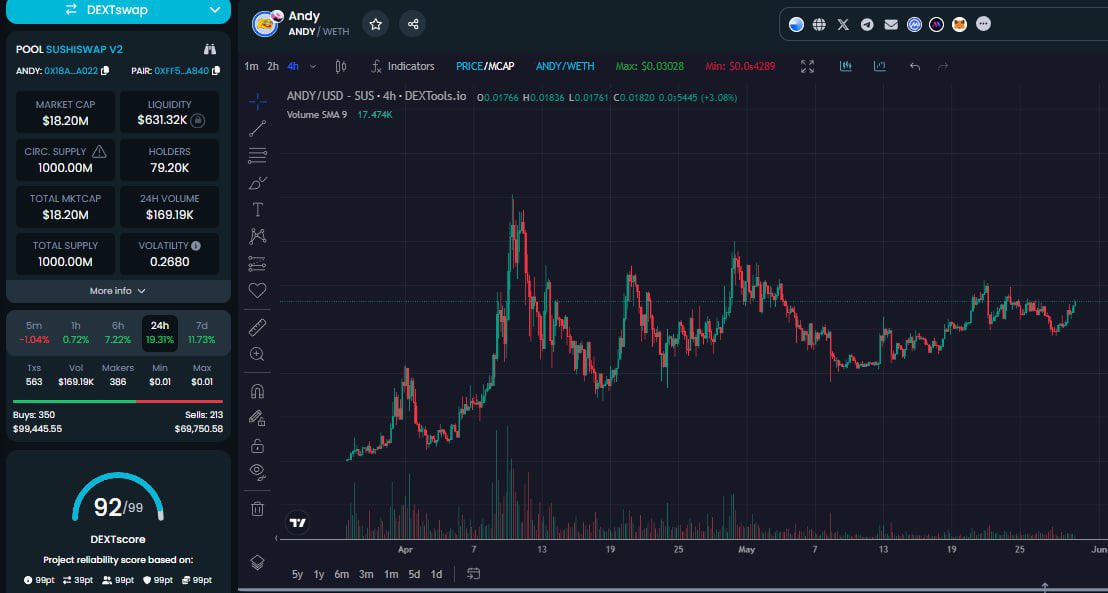Open more links with three-dot icon

pos(983,24)
